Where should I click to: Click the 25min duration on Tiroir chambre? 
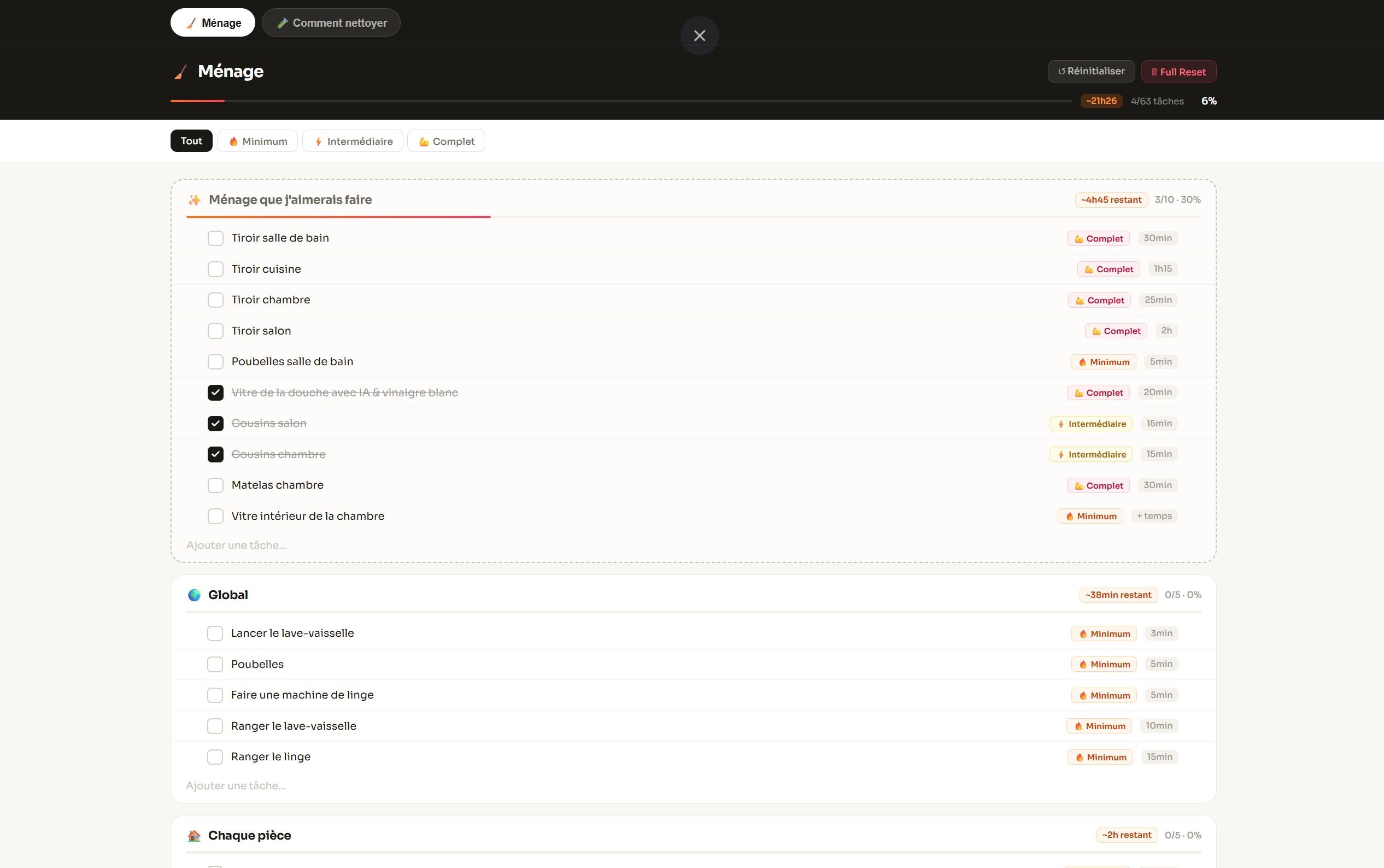coord(1158,300)
